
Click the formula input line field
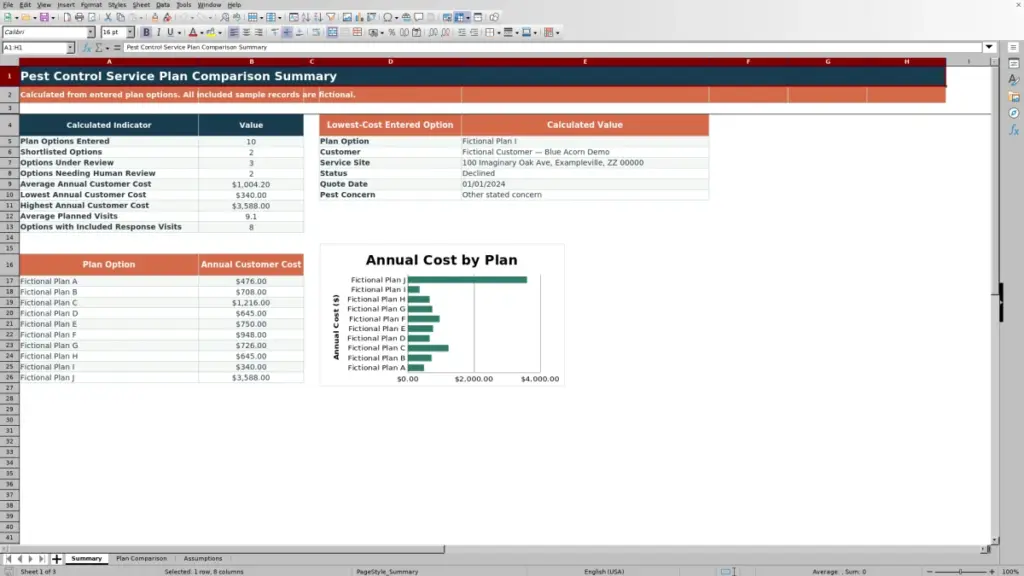coord(552,47)
